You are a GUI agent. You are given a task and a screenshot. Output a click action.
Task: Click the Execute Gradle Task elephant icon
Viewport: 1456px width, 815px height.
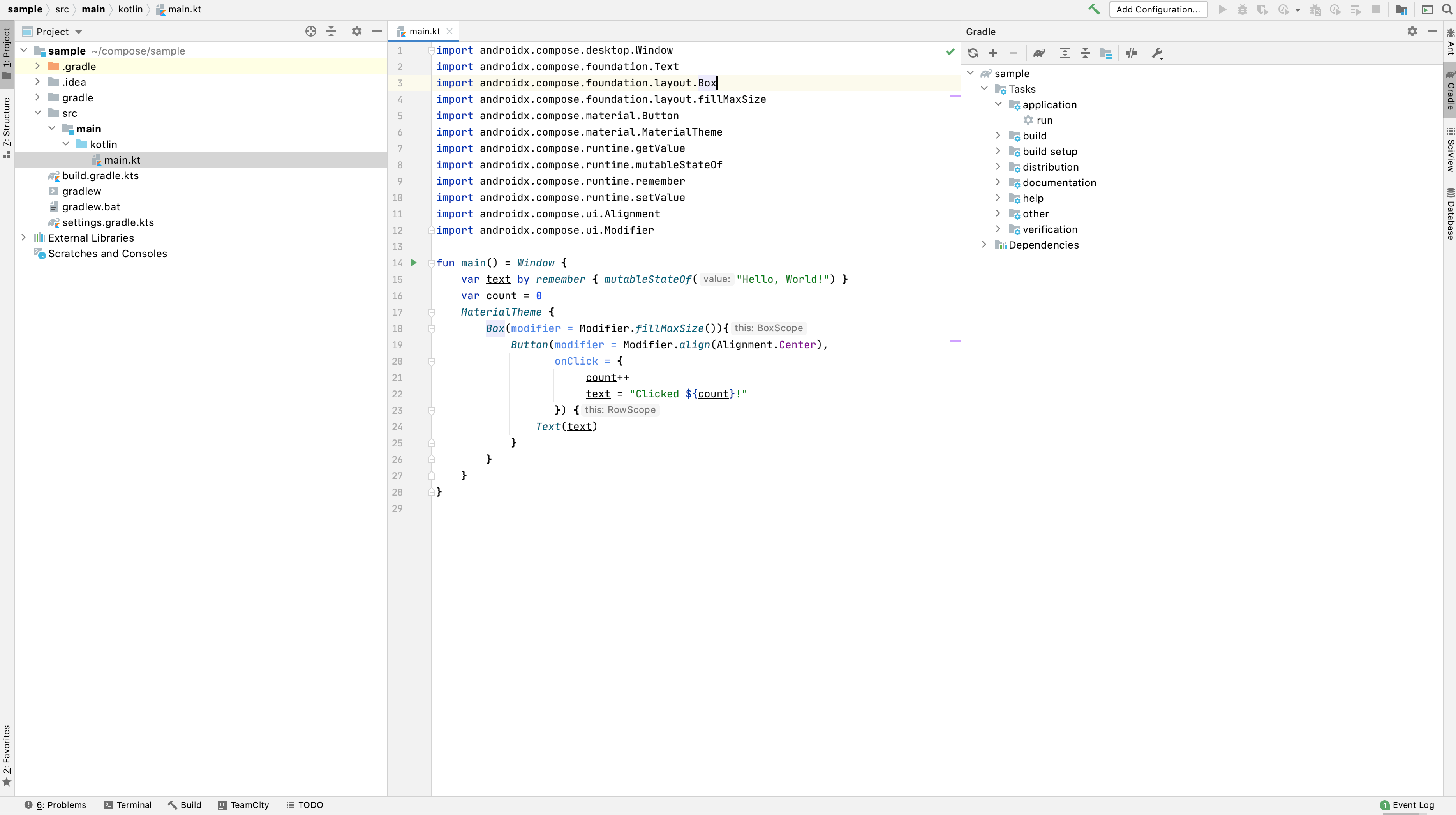(x=1039, y=53)
